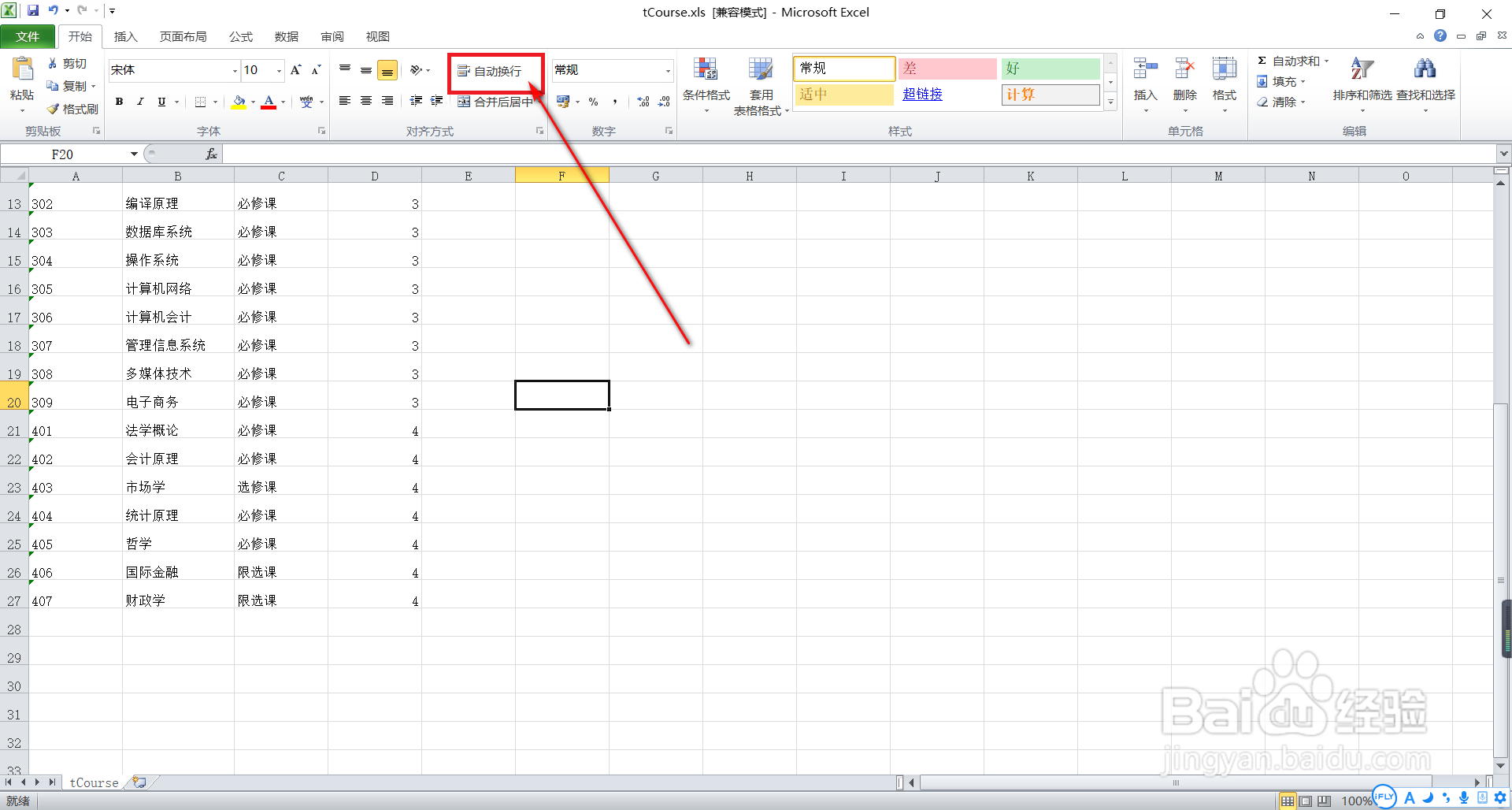Expand the number format dropdown (常规)
1512x810 pixels.
pyautogui.click(x=668, y=71)
